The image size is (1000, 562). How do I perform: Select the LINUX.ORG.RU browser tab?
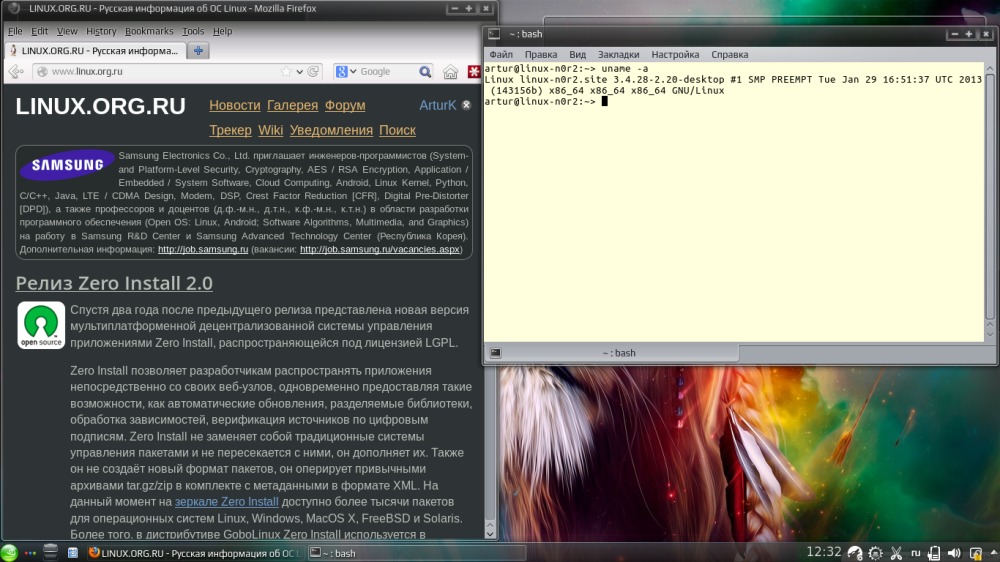(94, 50)
